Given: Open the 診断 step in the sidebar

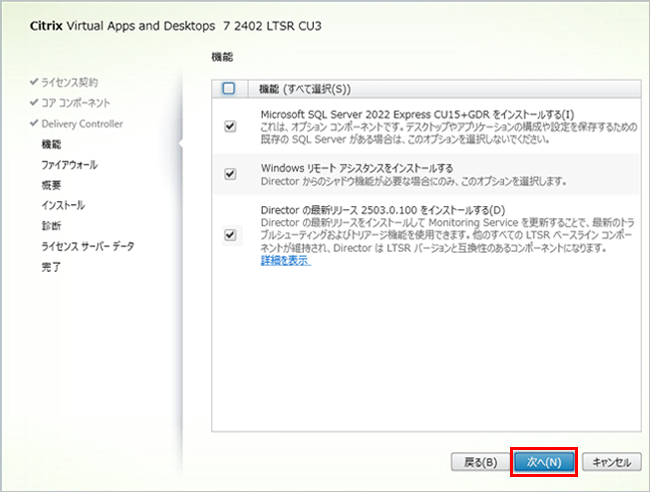Looking at the screenshot, I should 50,226.
